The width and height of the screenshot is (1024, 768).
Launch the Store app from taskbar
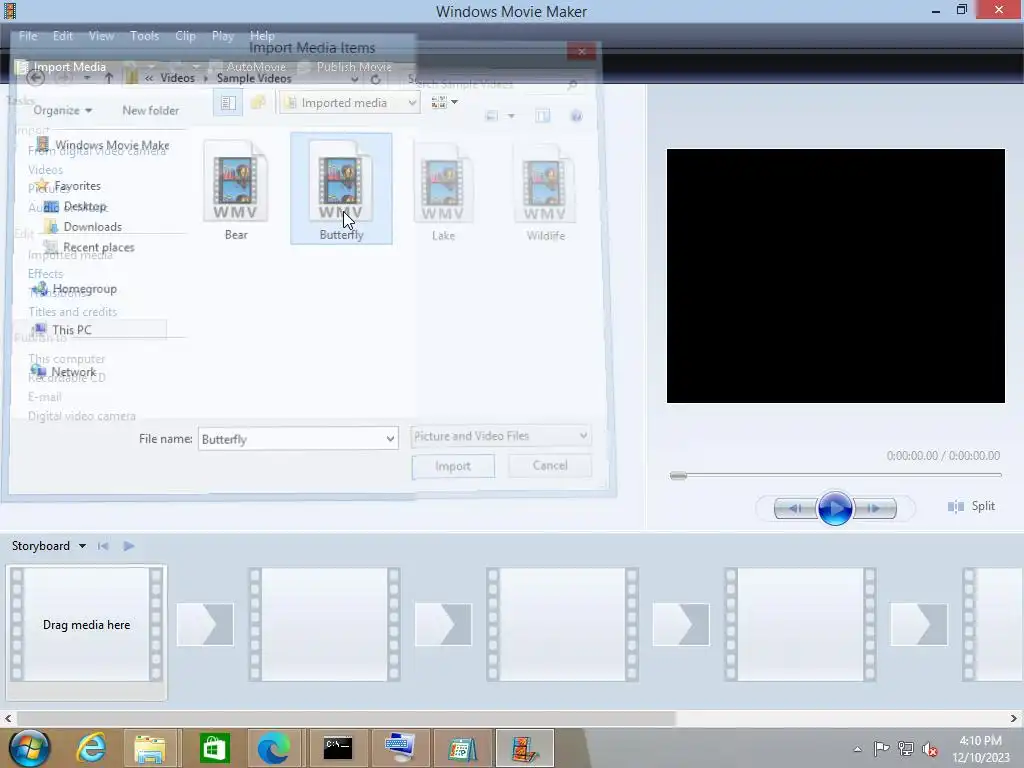point(214,748)
